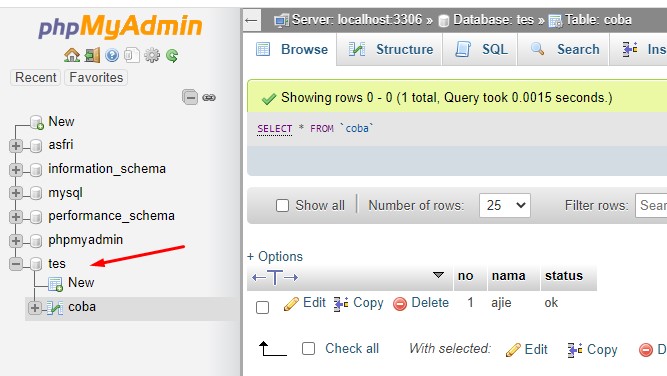The height and width of the screenshot is (376, 667).
Task: Click Server: localhost:3306 breadcrumb link
Action: [356, 20]
